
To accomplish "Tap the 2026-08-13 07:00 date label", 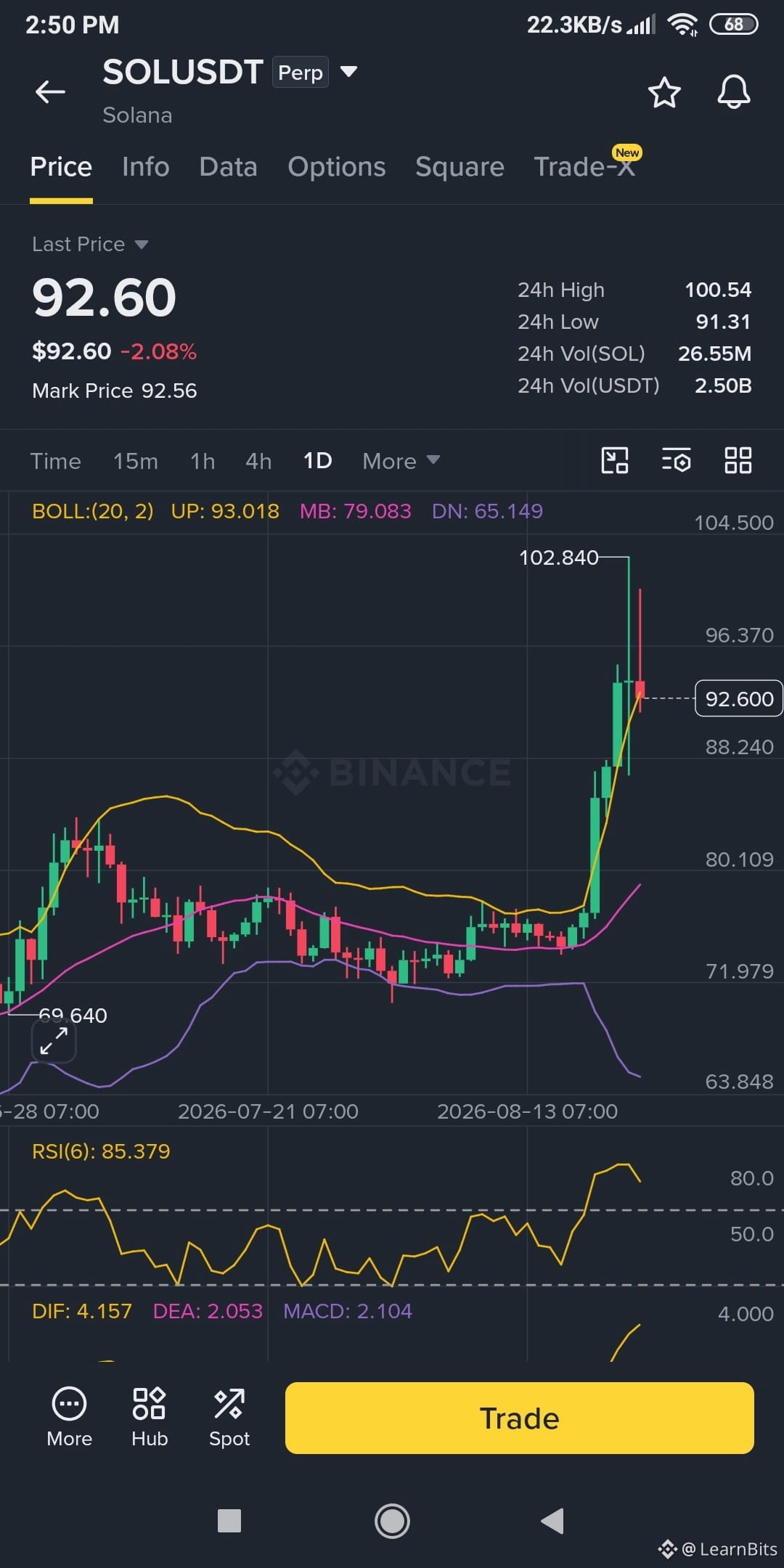I will pyautogui.click(x=527, y=1111).
